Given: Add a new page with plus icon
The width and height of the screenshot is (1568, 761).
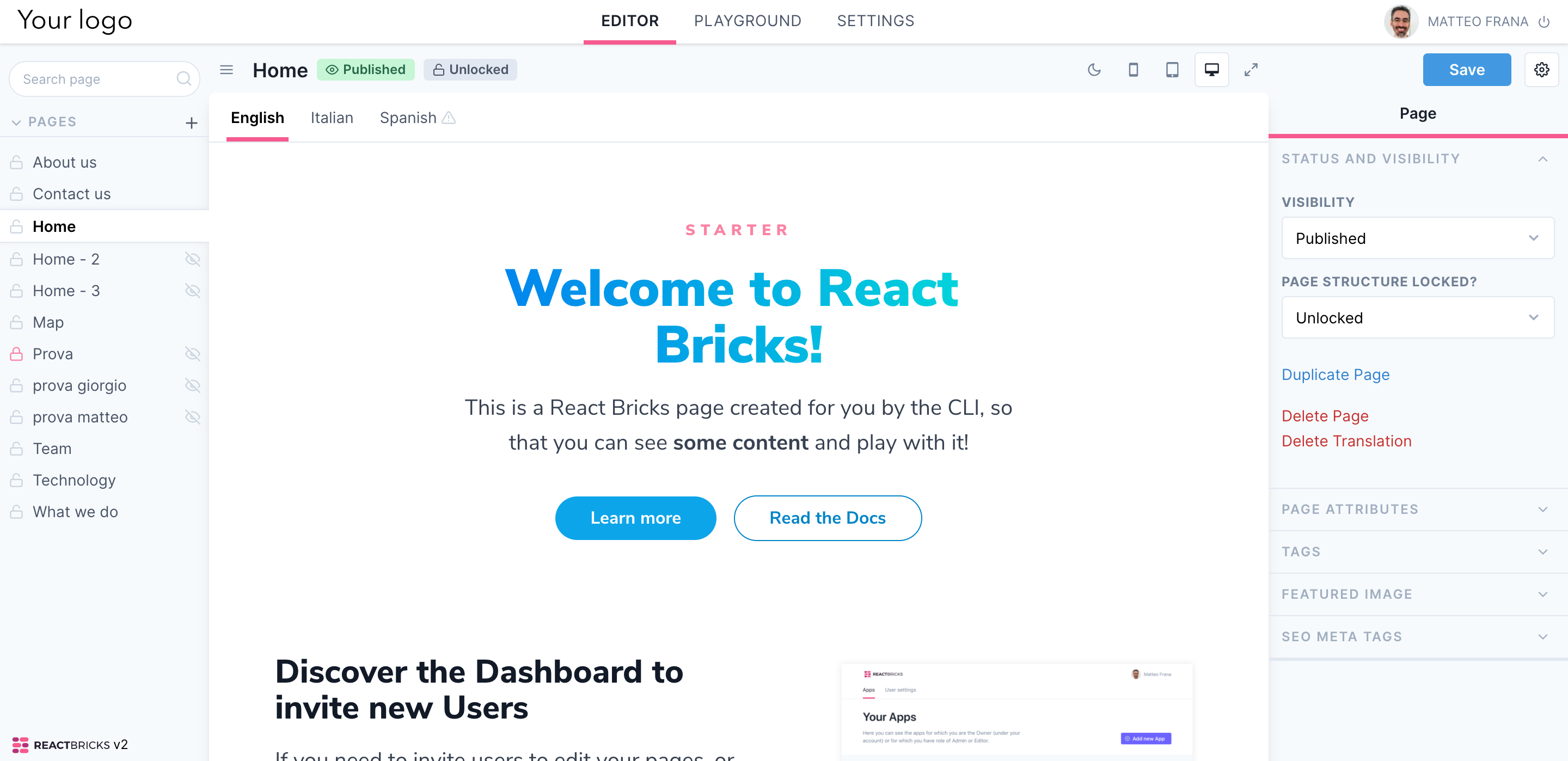Looking at the screenshot, I should (x=191, y=122).
